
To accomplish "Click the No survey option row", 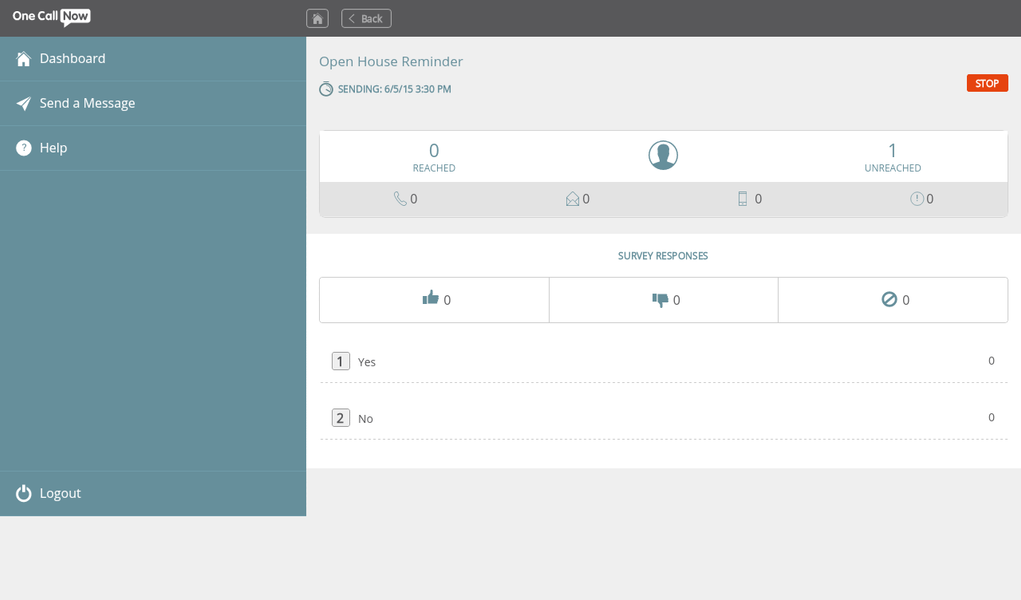I will pyautogui.click(x=663, y=418).
